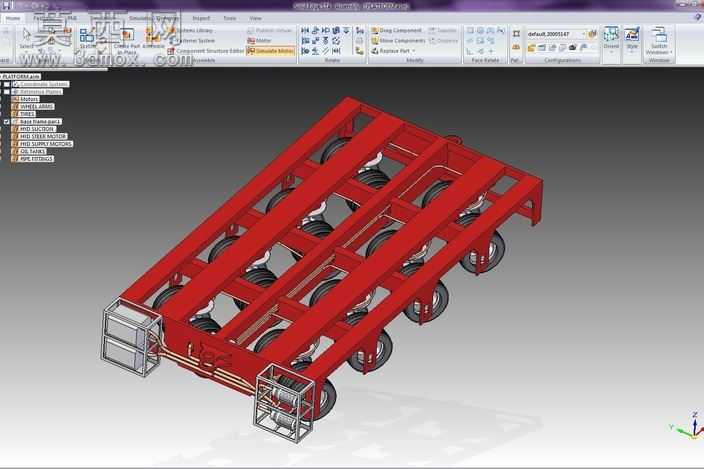
Task: Toggle base frame parts checkbox
Action: coord(7,122)
